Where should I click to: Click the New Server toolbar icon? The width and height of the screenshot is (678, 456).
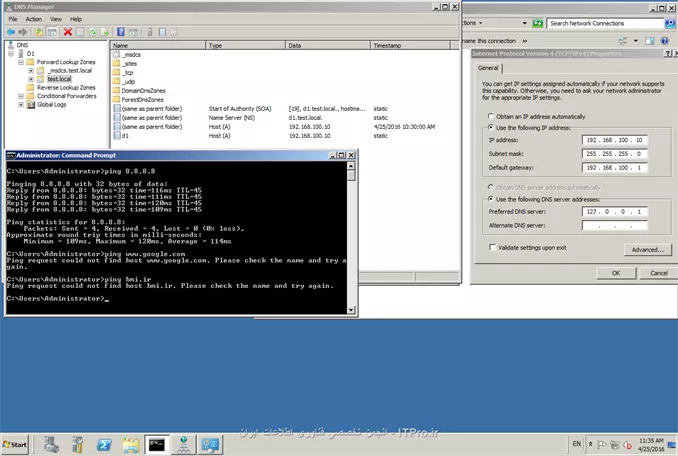click(150, 32)
